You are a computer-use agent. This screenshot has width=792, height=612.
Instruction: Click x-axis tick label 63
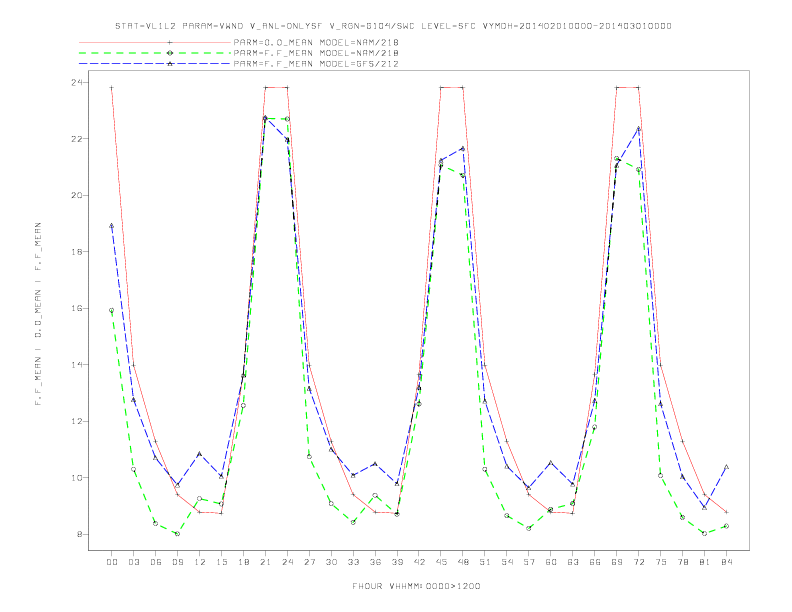pyautogui.click(x=573, y=562)
